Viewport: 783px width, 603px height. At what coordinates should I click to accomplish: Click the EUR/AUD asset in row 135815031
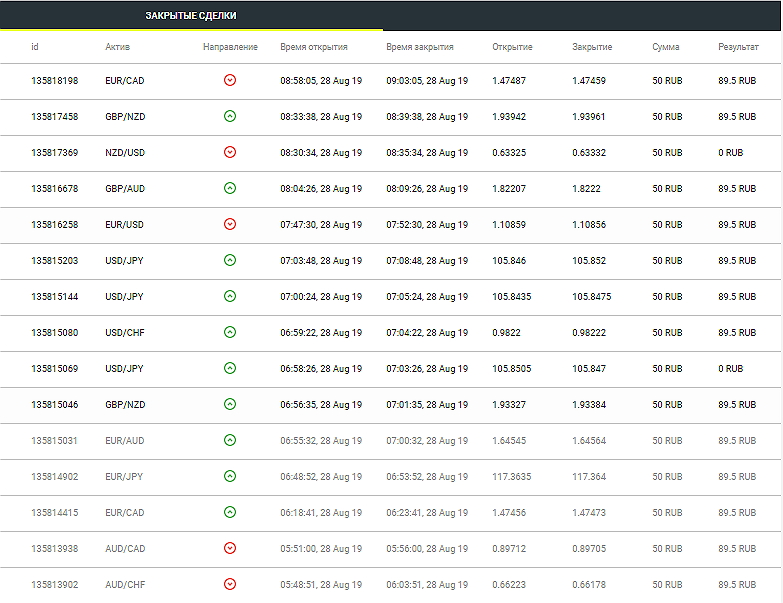124,441
